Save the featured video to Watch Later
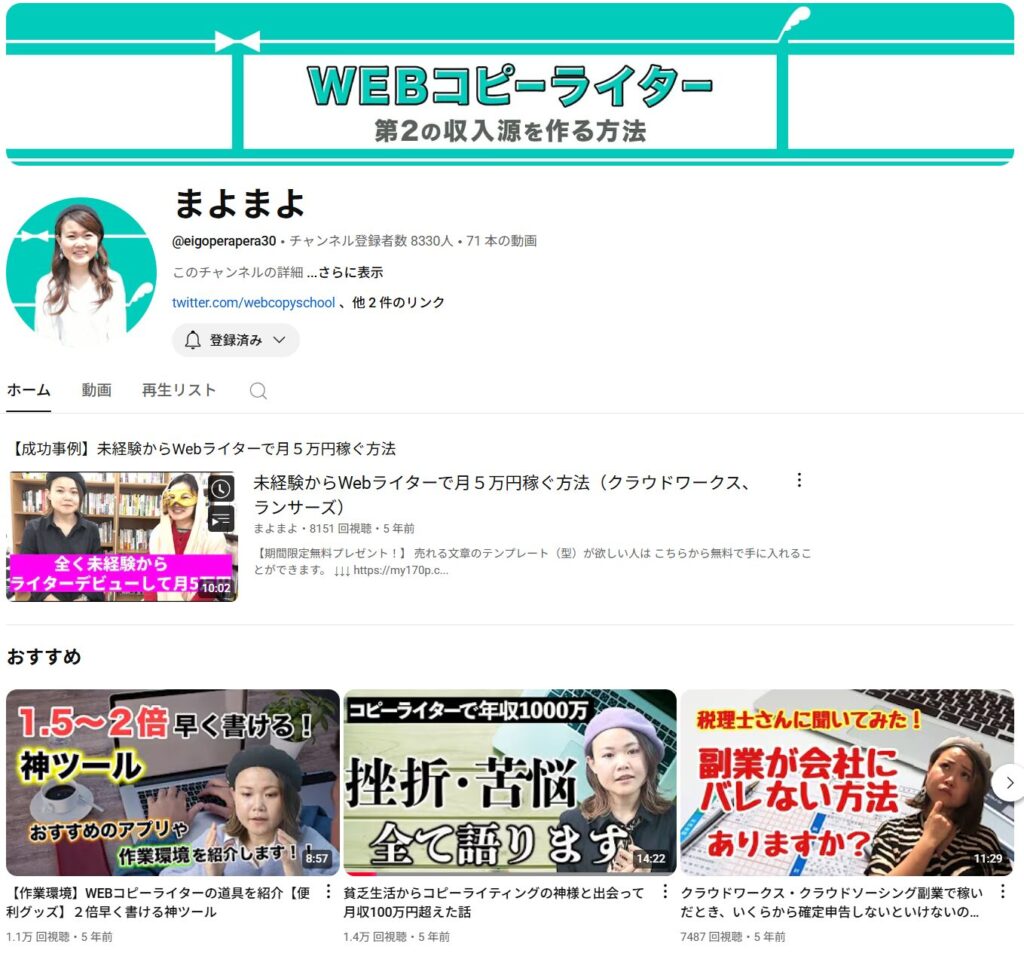This screenshot has width=1024, height=962. point(222,487)
